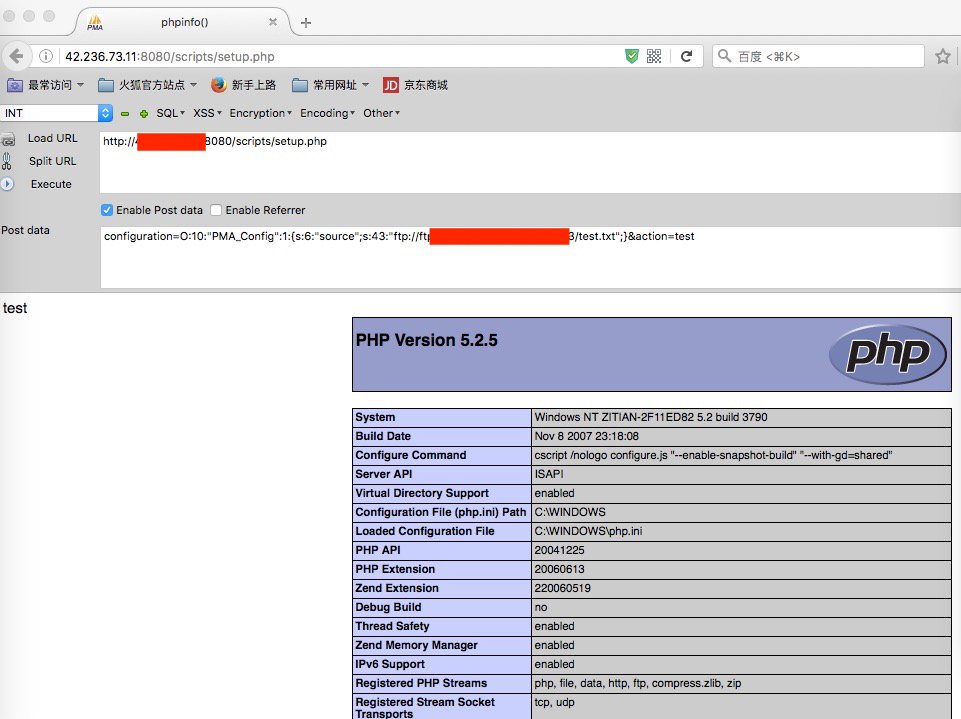Click the value 'C:\WINDOWS\php.ini'
Image resolution: width=961 pixels, height=719 pixels.
tap(588, 531)
